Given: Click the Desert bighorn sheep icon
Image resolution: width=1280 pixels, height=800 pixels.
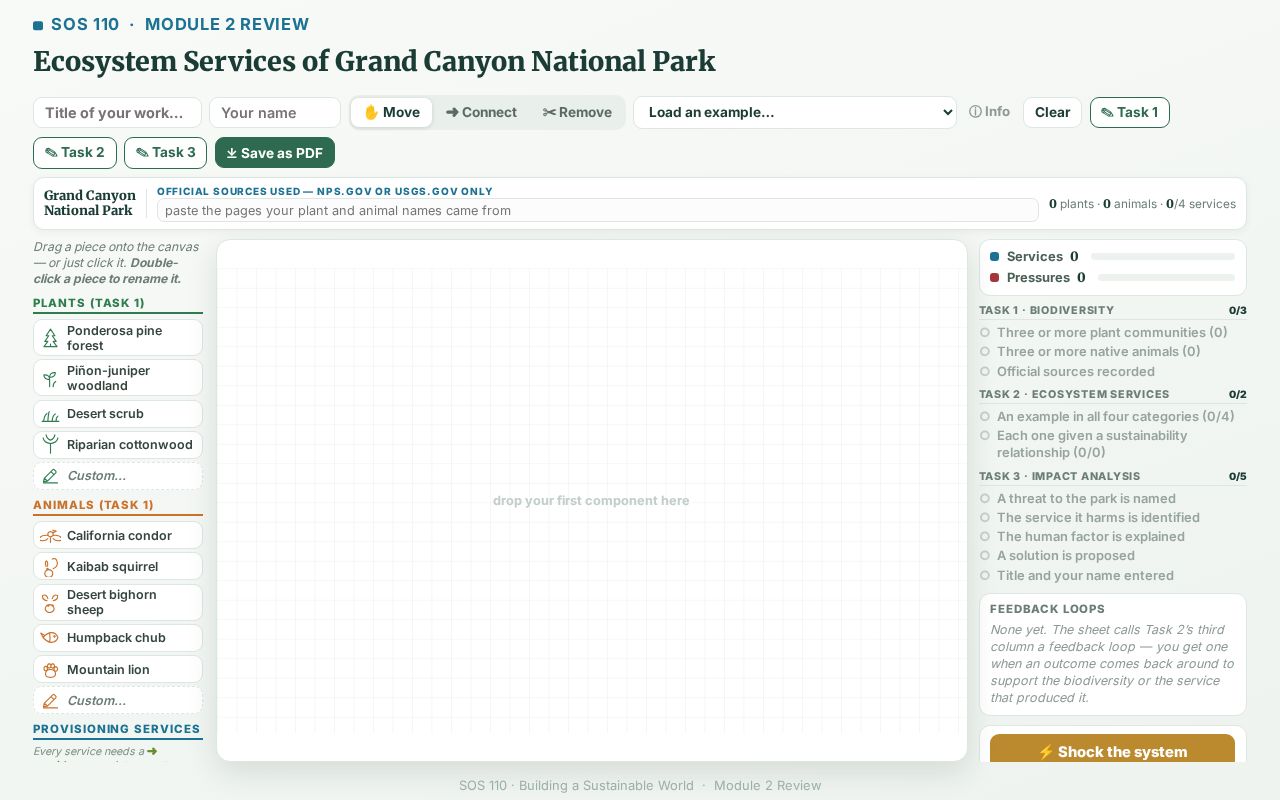Looking at the screenshot, I should pyautogui.click(x=50, y=602).
